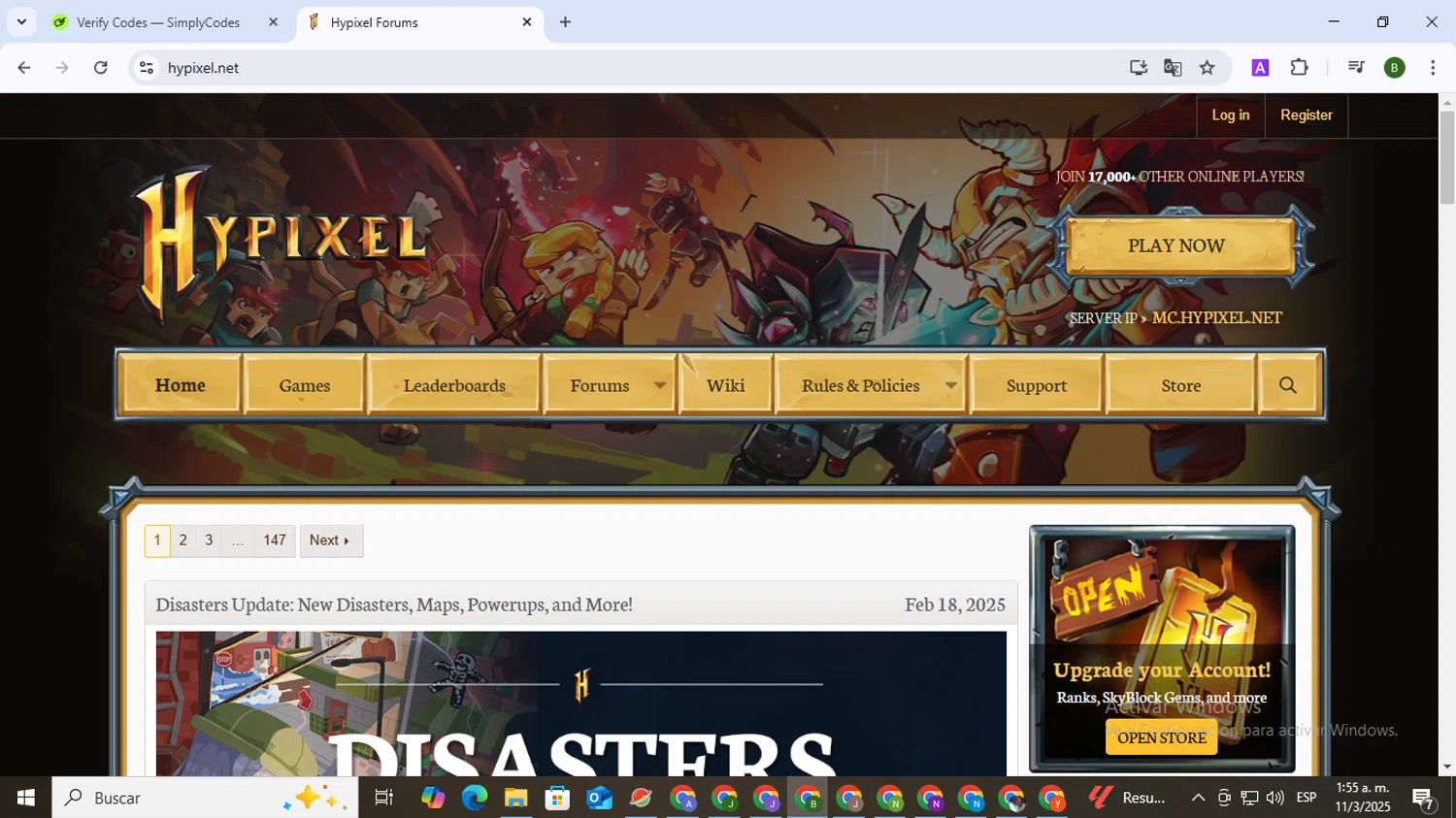Screen dimensions: 1456x818
Task: Open site search with magnifier icon
Action: [1288, 385]
